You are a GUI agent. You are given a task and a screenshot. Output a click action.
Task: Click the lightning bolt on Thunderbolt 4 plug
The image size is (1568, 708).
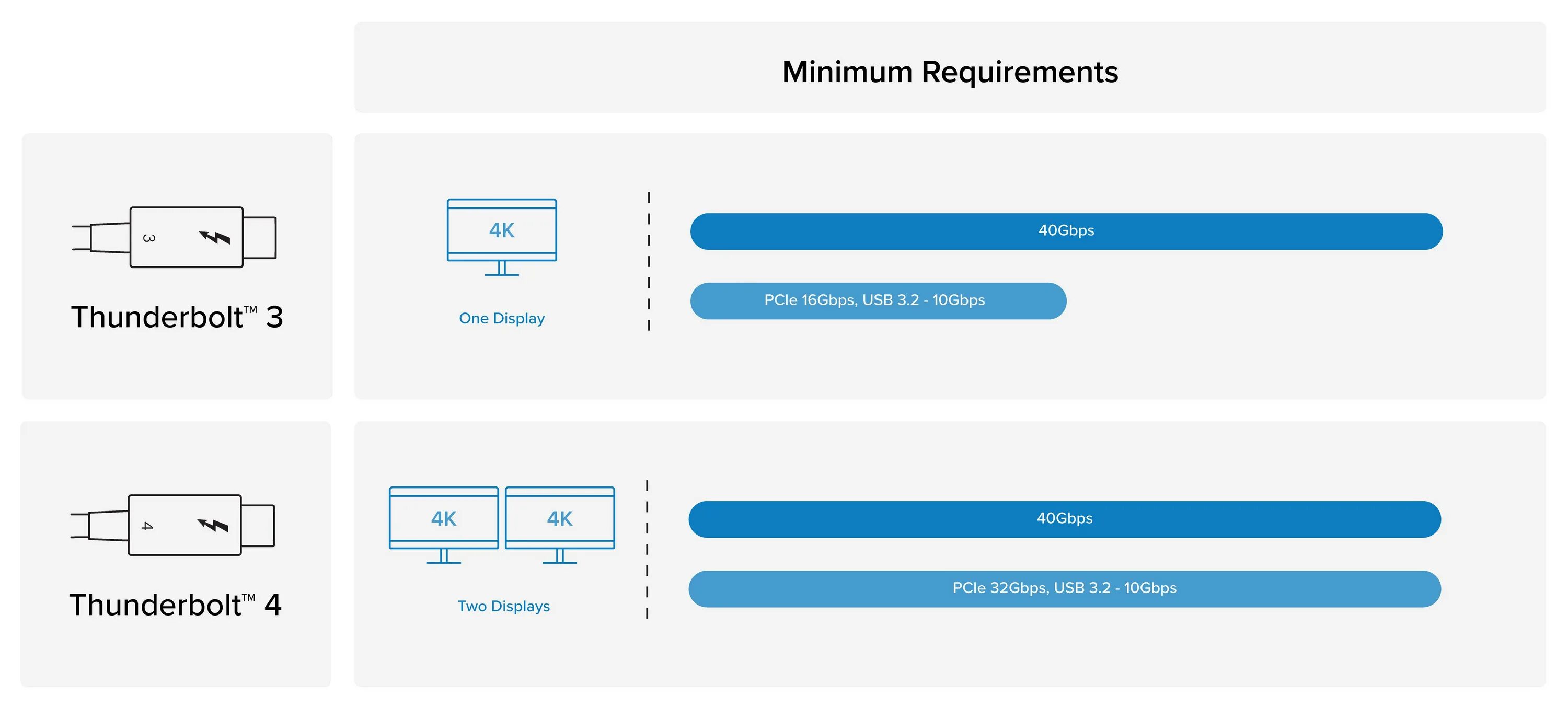(x=213, y=525)
